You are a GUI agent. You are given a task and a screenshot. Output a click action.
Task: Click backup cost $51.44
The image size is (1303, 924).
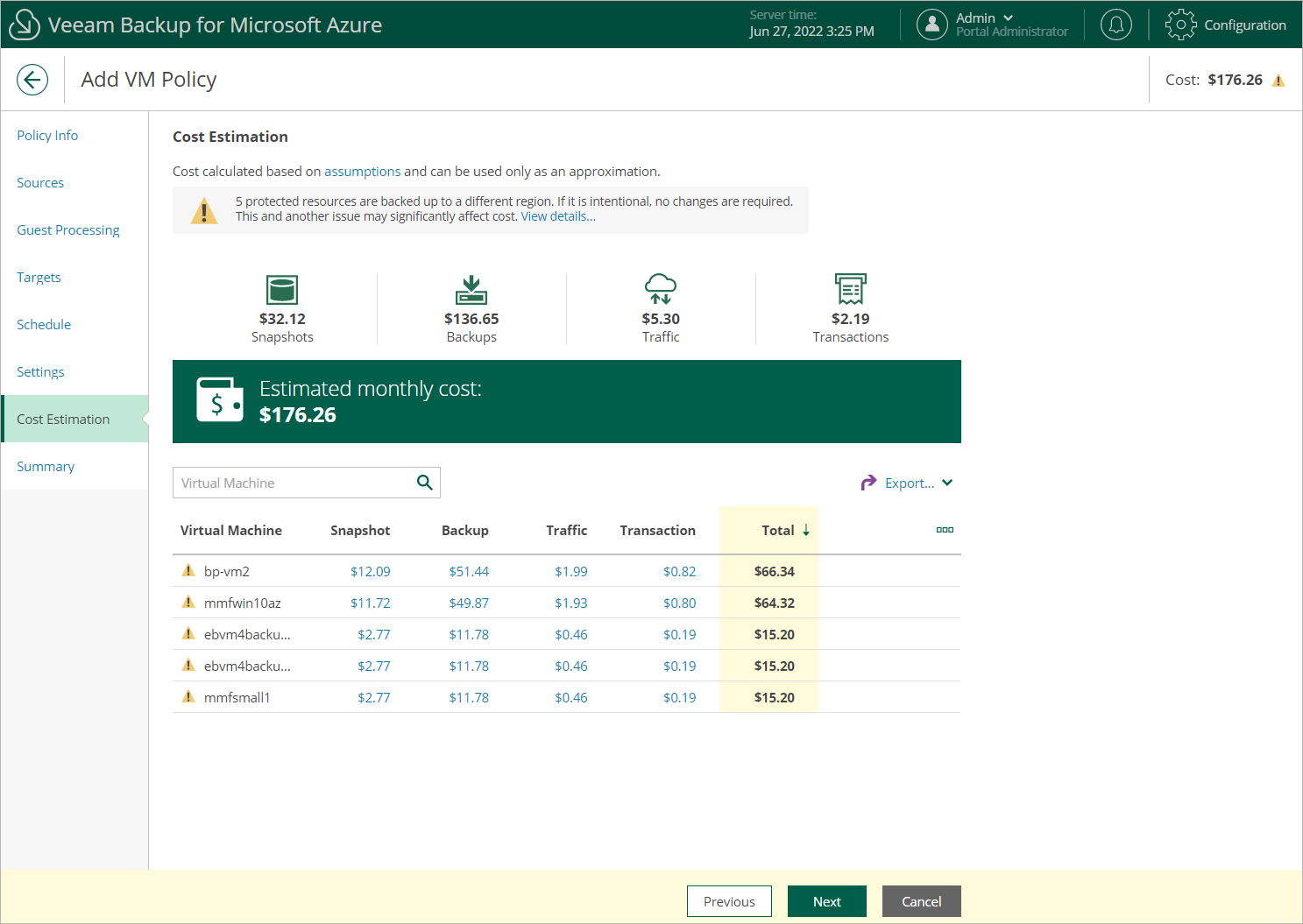point(469,571)
